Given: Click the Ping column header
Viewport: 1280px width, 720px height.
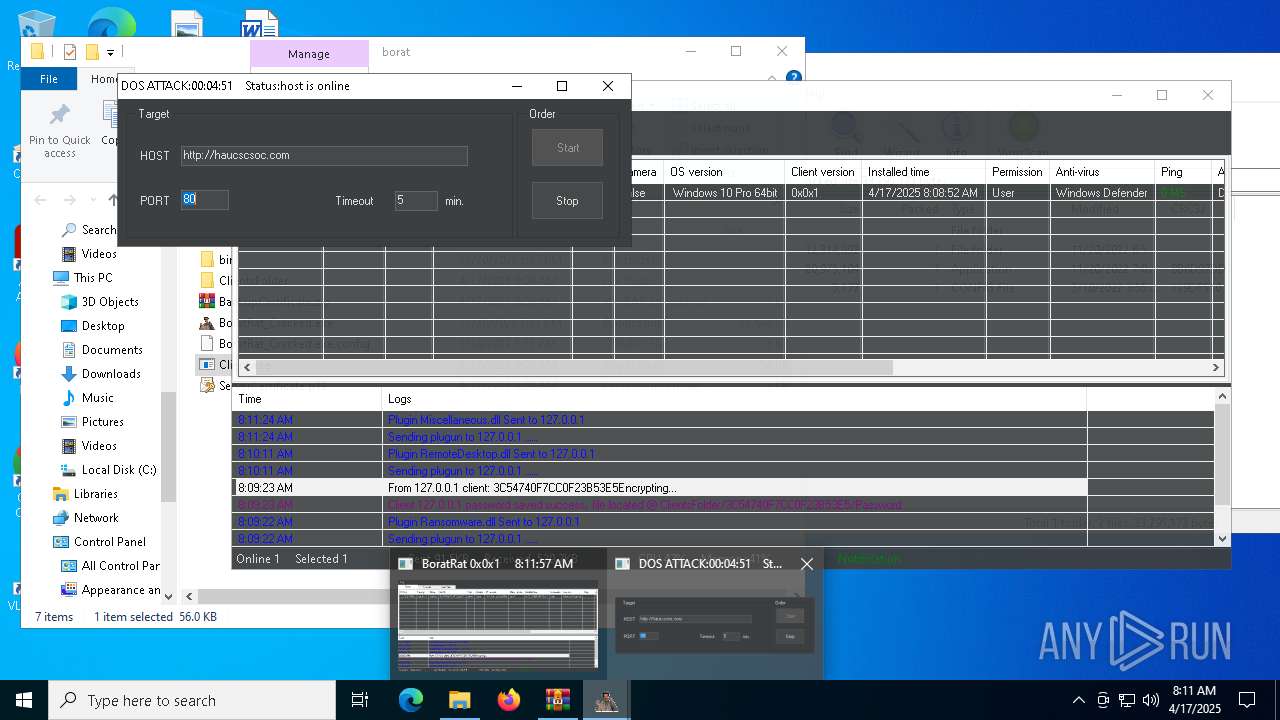Looking at the screenshot, I should click(1183, 172).
